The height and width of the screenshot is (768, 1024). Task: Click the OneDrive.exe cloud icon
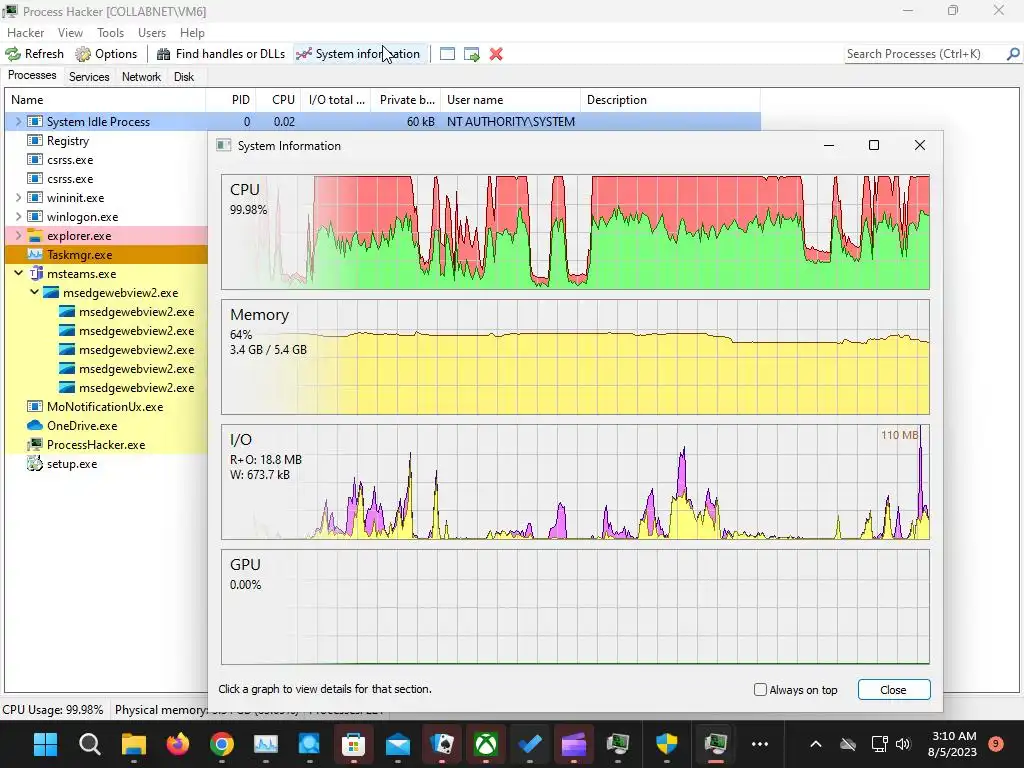click(35, 425)
